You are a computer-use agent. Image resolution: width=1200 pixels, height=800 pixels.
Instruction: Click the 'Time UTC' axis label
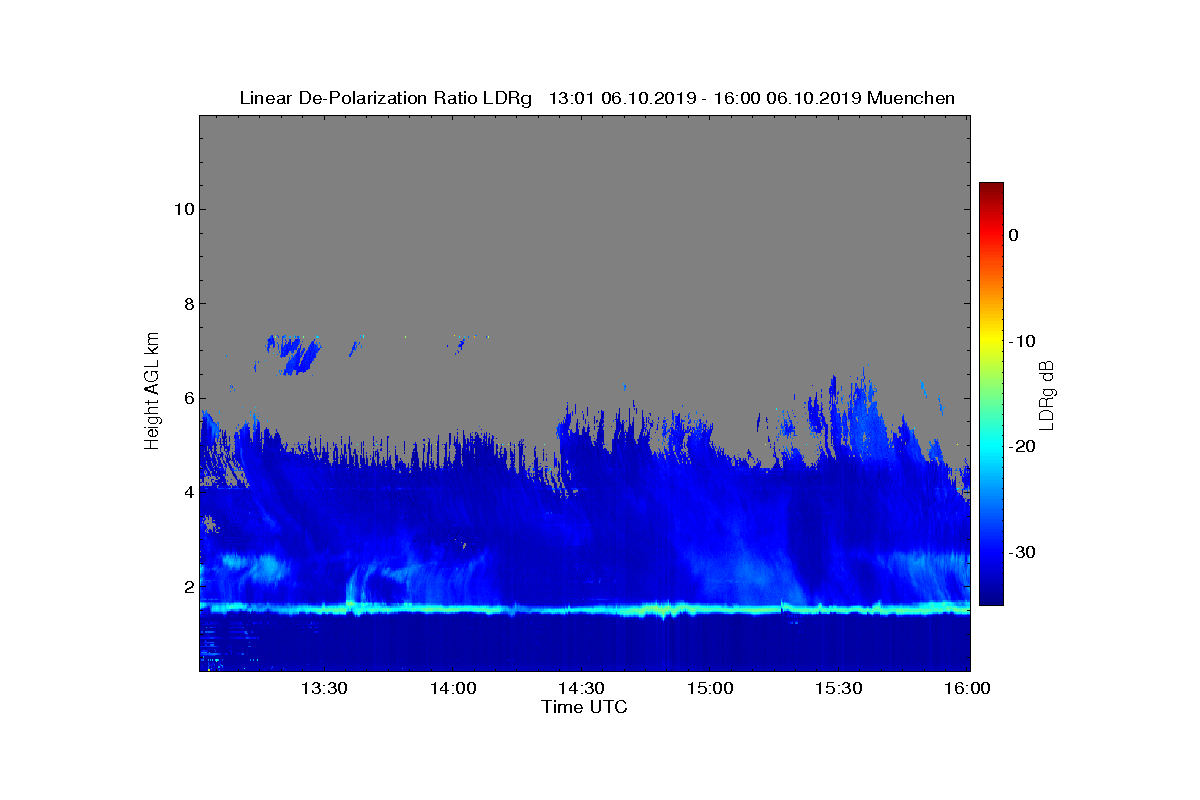pyautogui.click(x=584, y=707)
